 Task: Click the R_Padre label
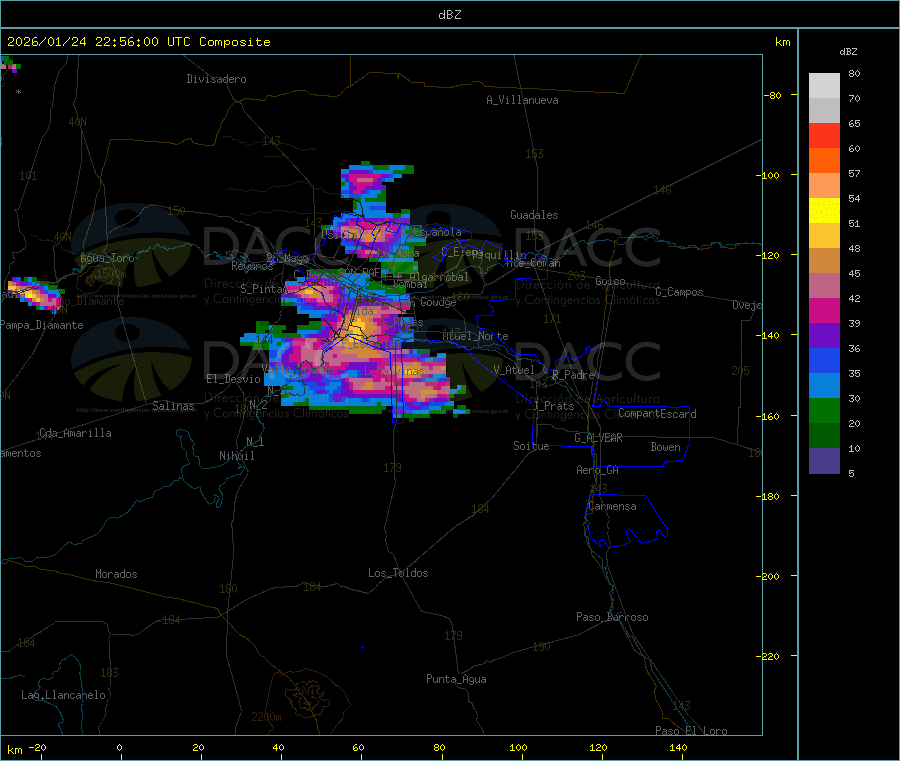pos(573,375)
